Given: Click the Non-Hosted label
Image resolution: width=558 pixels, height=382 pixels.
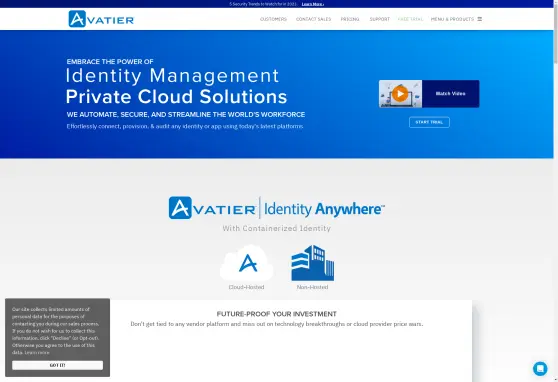Looking at the screenshot, I should tap(312, 287).
